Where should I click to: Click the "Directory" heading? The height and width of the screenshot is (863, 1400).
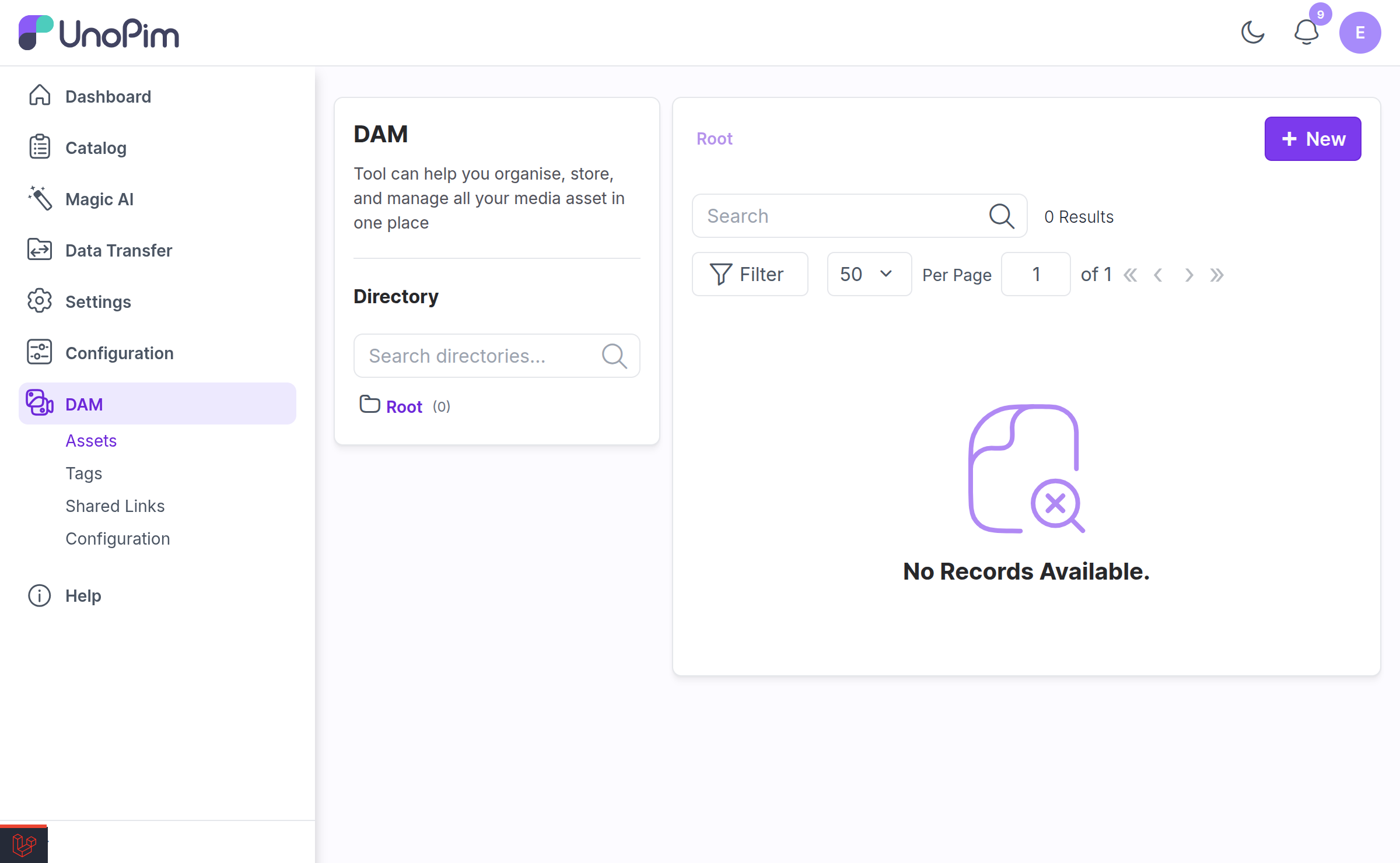click(x=396, y=296)
